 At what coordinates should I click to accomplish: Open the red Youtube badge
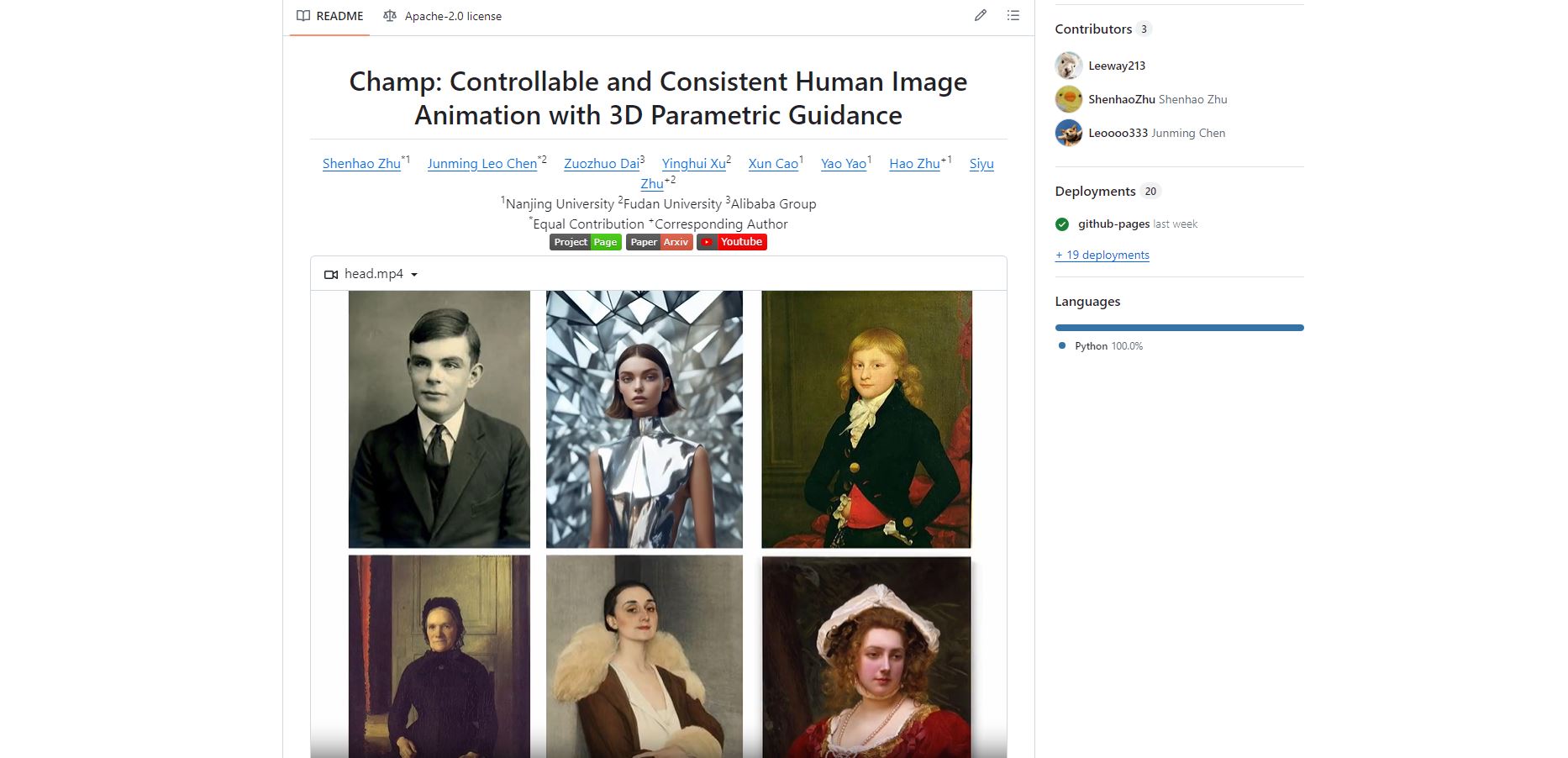pyautogui.click(x=732, y=242)
